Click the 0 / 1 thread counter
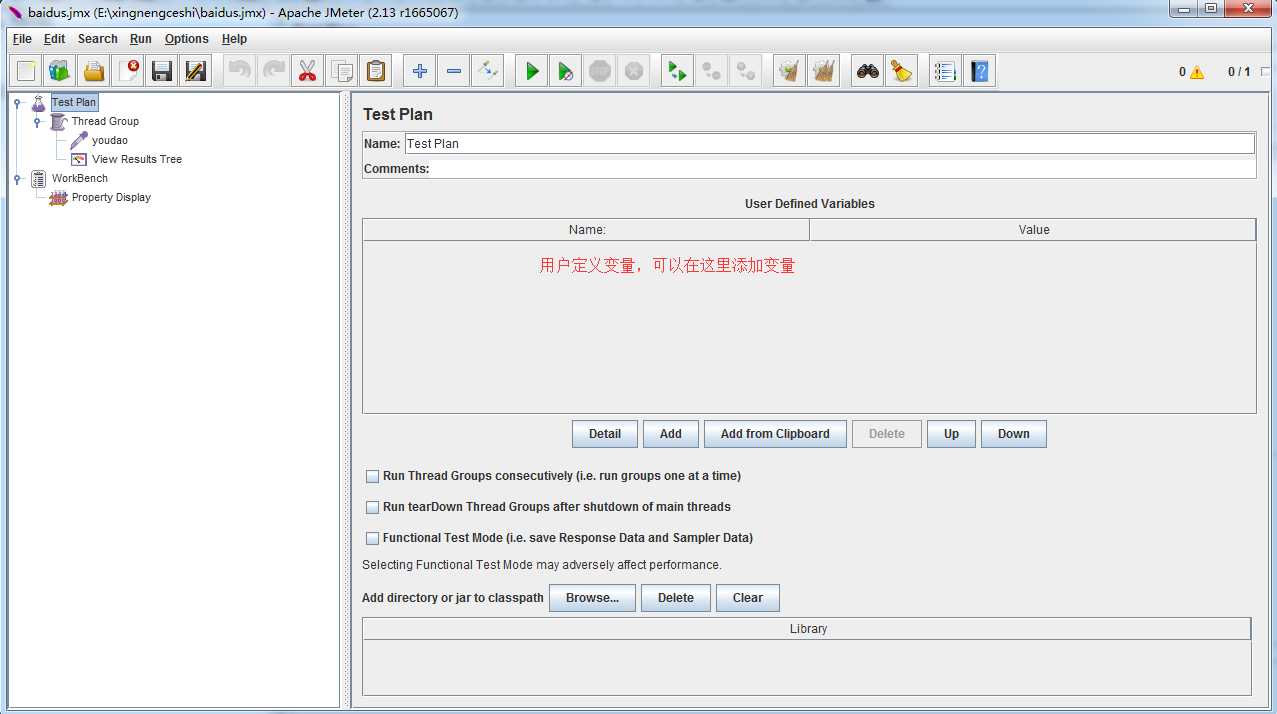The image size is (1277, 714). tap(1239, 72)
